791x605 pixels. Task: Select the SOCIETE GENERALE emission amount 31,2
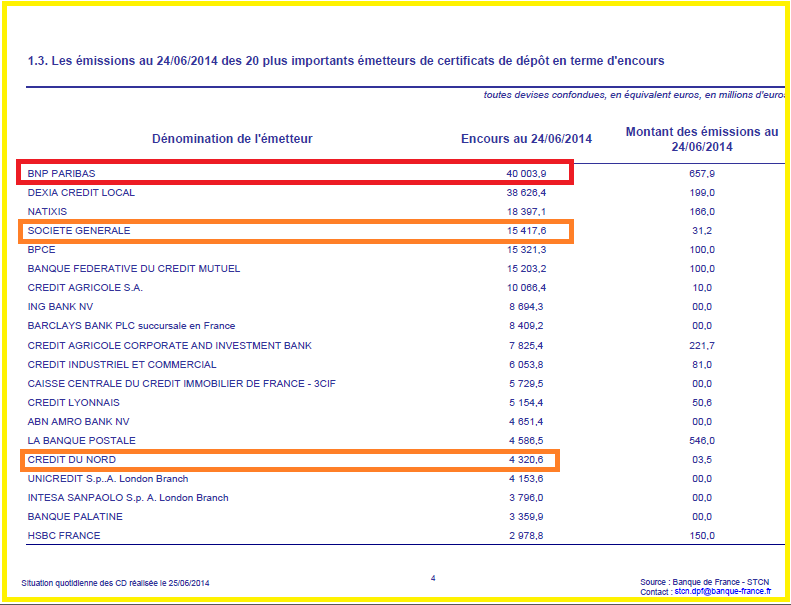pyautogui.click(x=702, y=231)
